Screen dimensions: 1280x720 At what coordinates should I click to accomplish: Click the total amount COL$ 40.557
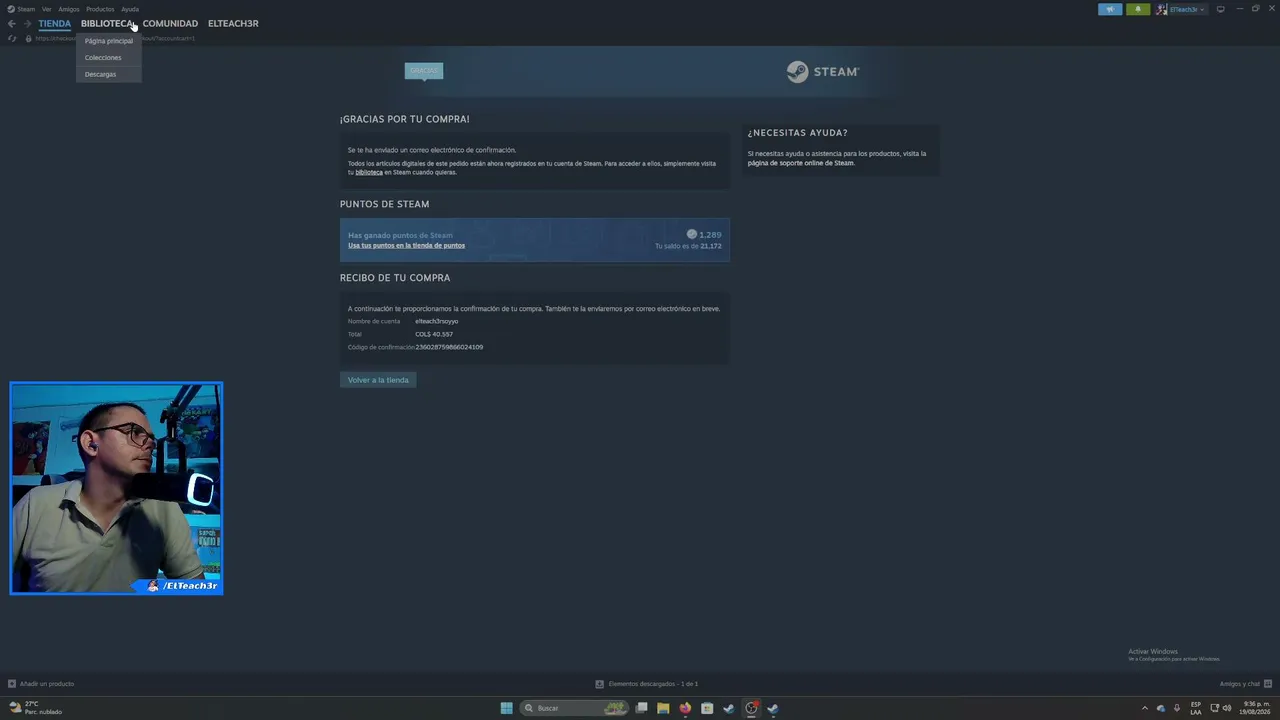coord(434,334)
